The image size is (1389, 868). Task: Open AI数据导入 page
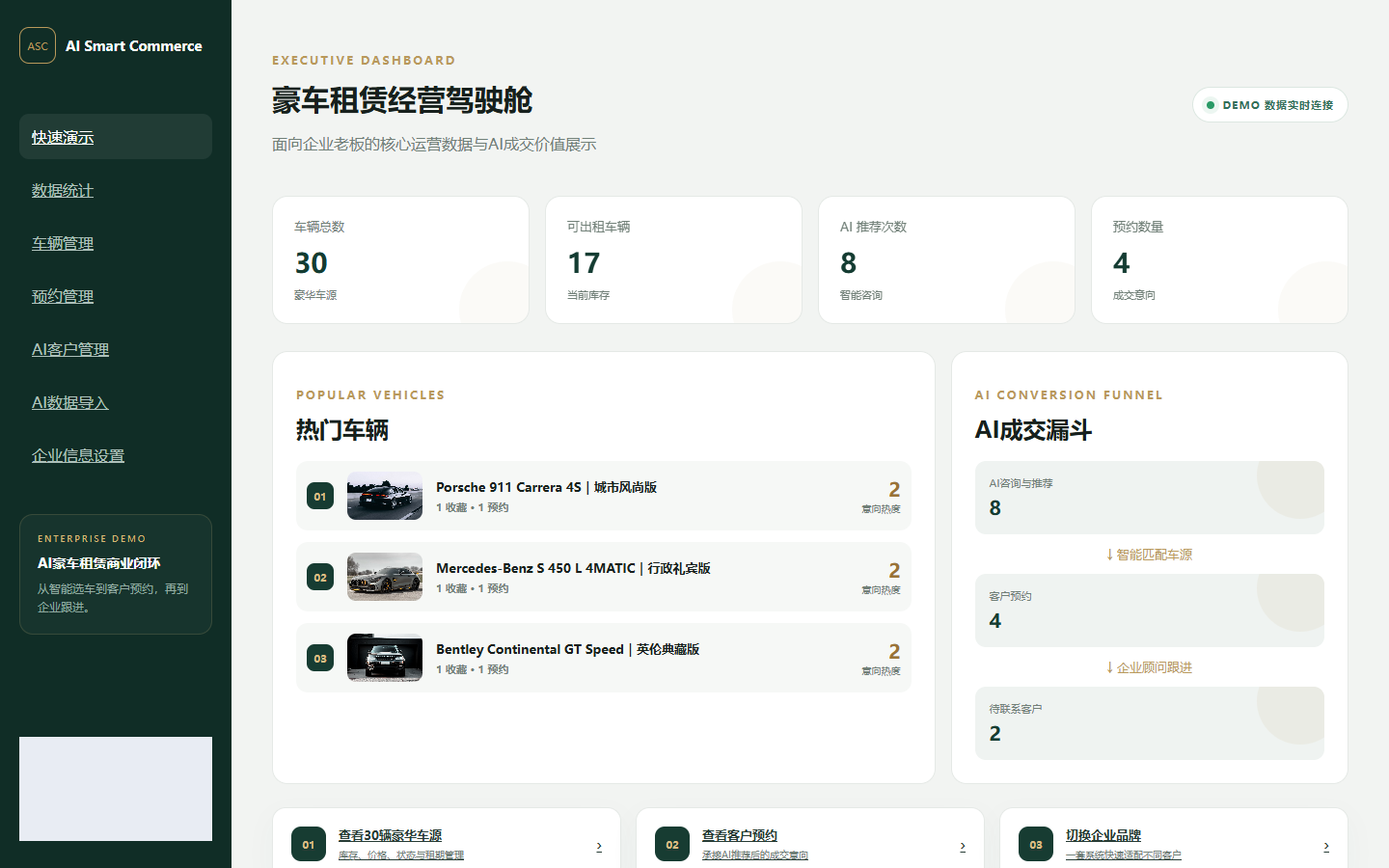pos(116,402)
